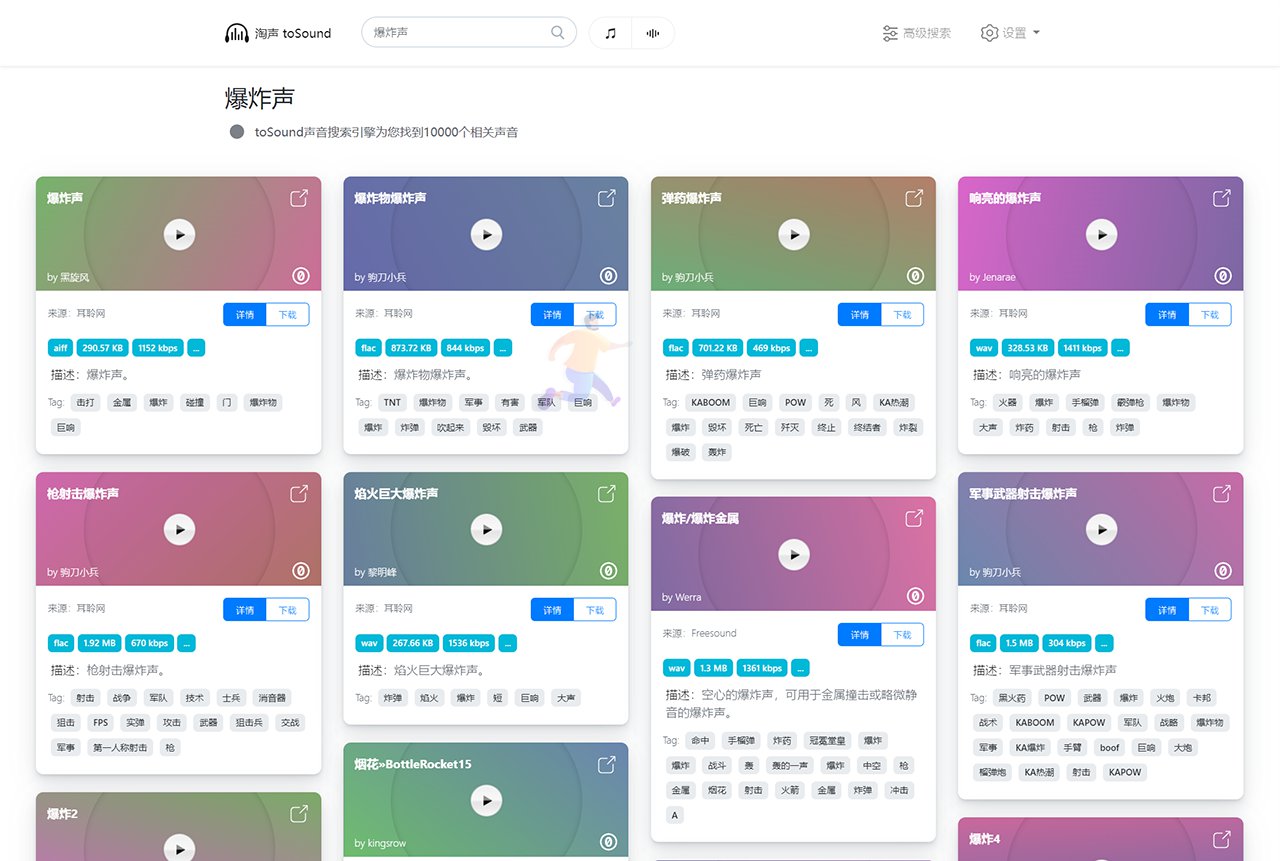Click CC0 license icon on 爆炸/爆炸金属 card
This screenshot has width=1280, height=861.
[x=915, y=596]
